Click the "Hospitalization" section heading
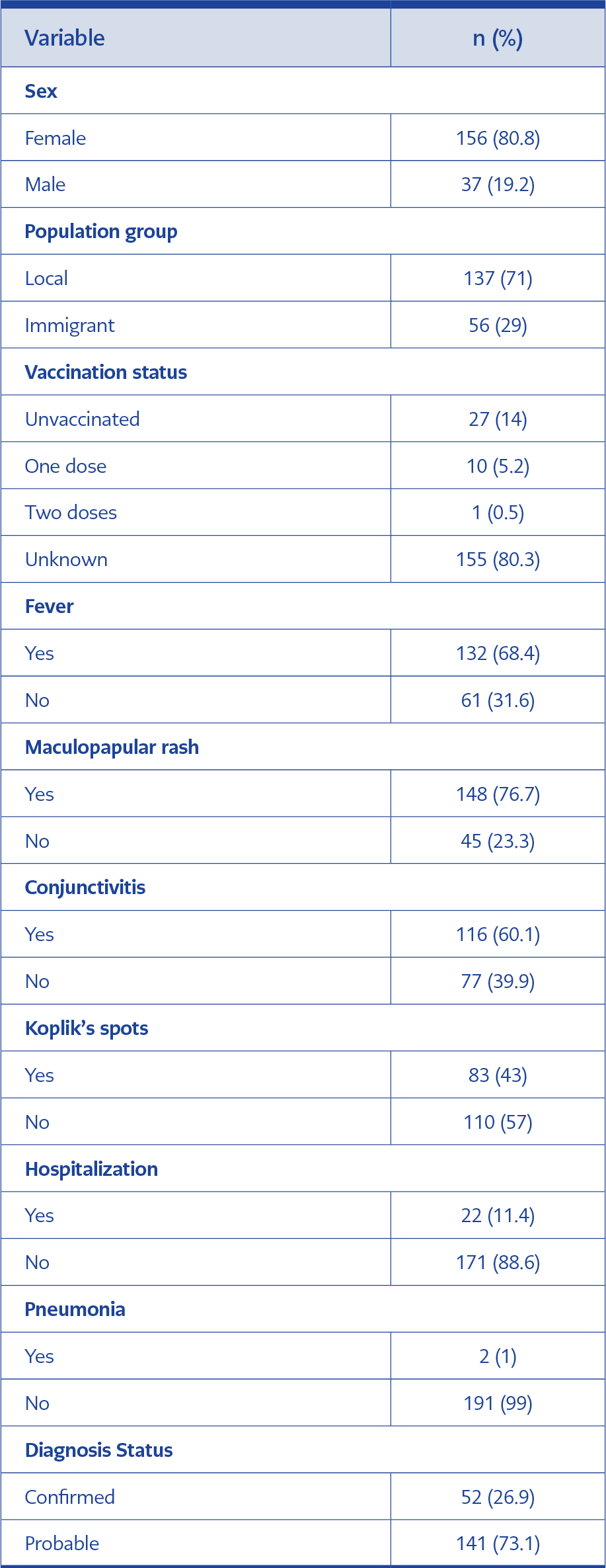The image size is (606, 1568). (x=91, y=1169)
